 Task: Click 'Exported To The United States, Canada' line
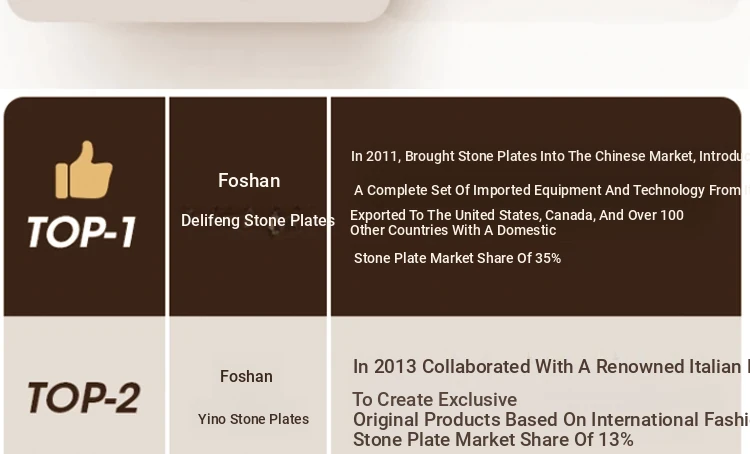click(516, 215)
